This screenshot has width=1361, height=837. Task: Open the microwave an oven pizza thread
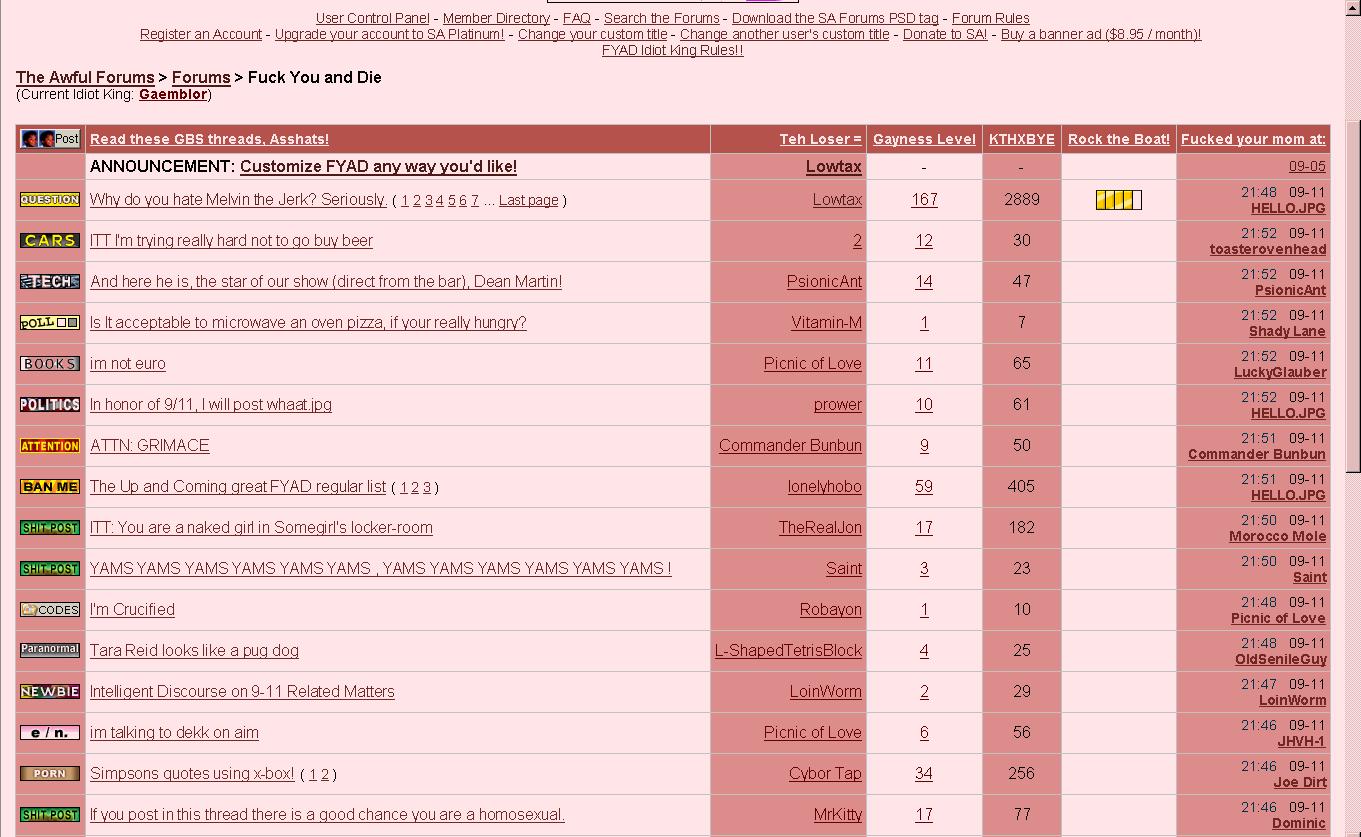point(308,323)
